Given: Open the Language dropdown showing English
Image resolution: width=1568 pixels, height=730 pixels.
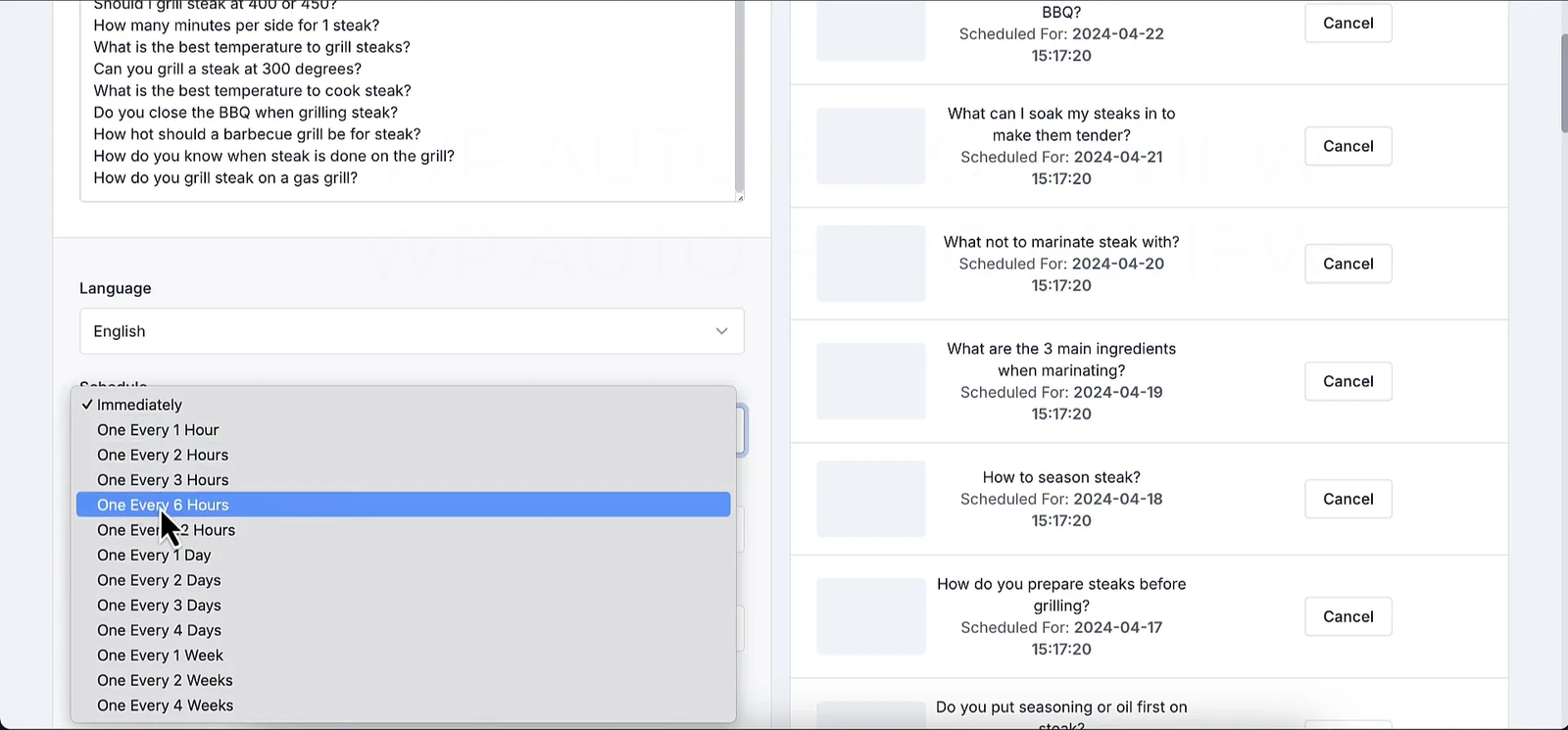Looking at the screenshot, I should tap(412, 331).
